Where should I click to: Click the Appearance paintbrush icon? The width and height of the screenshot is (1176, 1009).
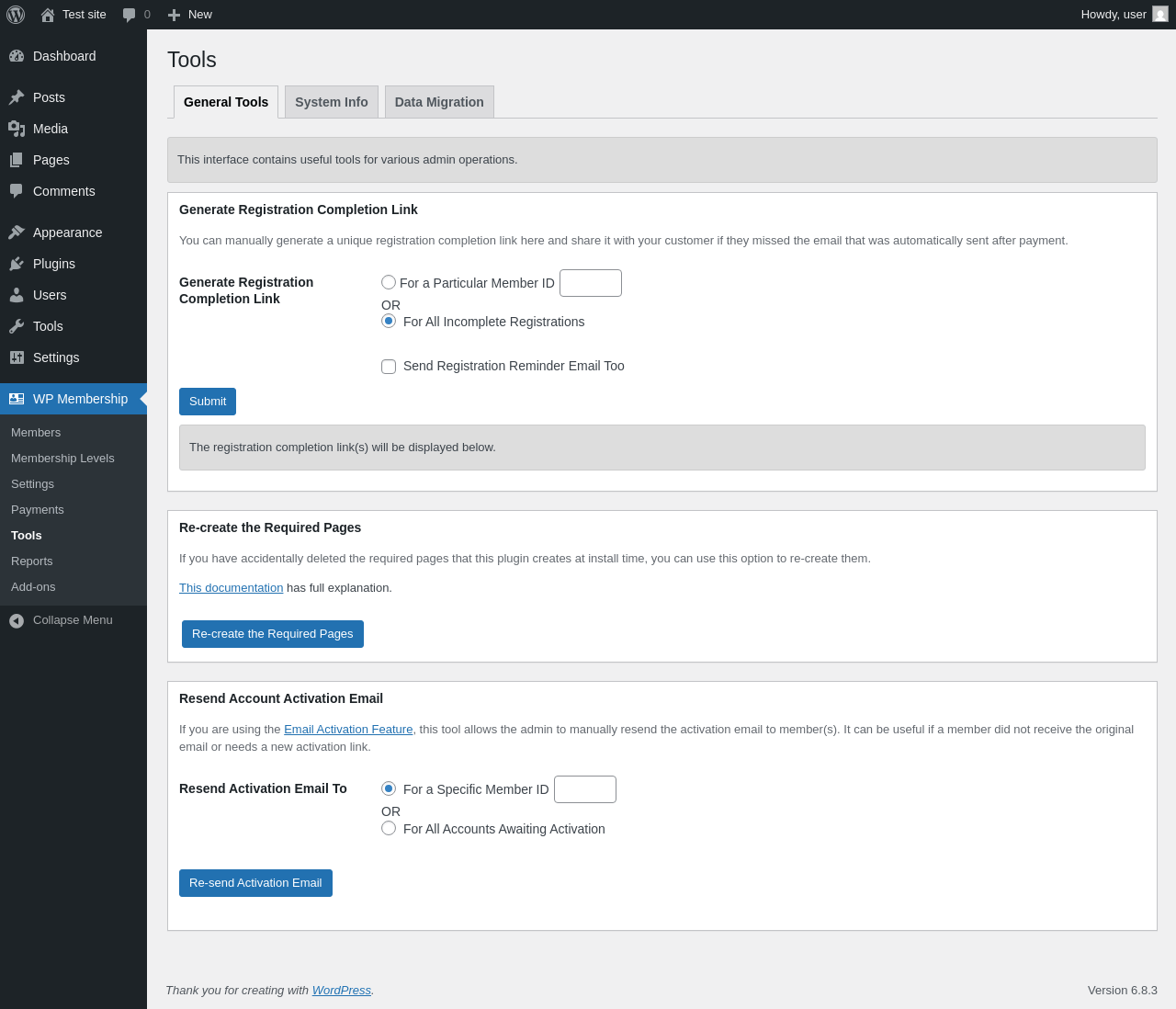tap(17, 232)
